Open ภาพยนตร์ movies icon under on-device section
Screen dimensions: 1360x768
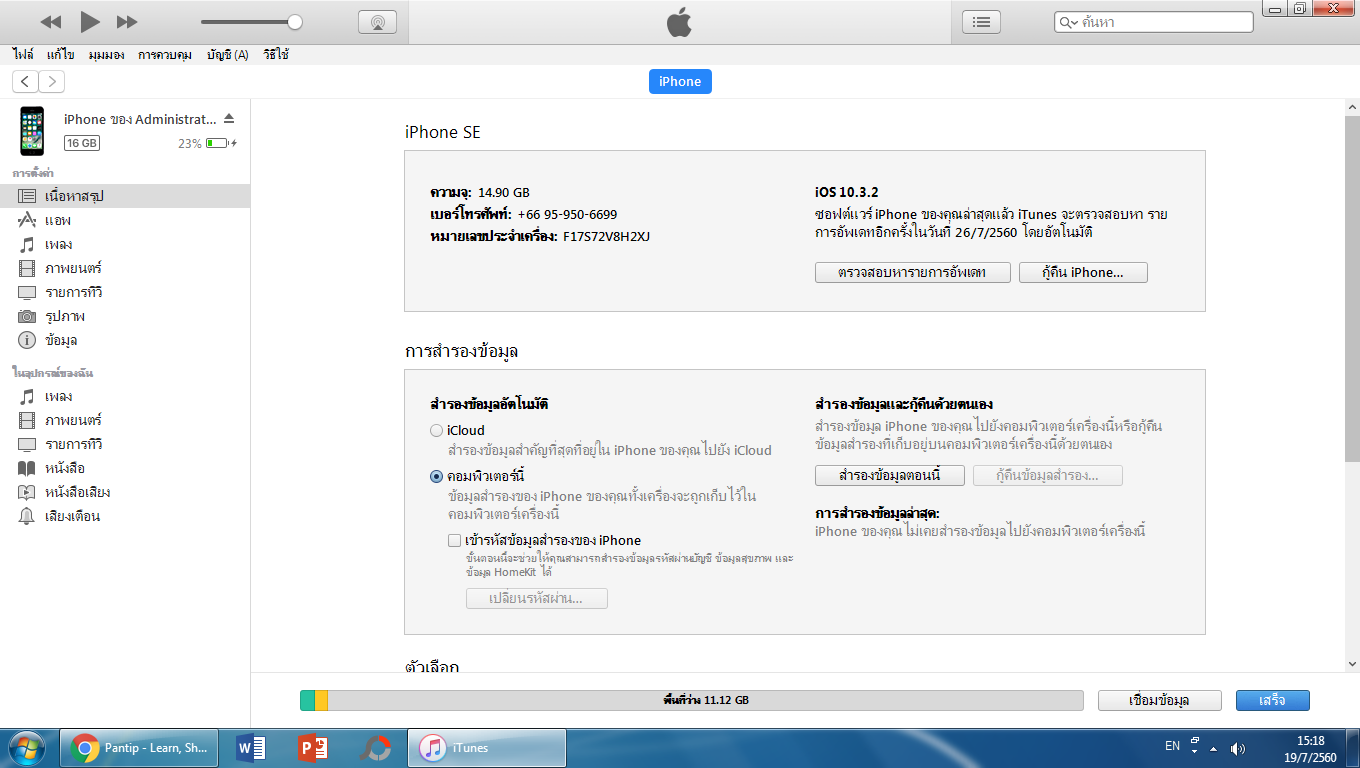click(27, 420)
